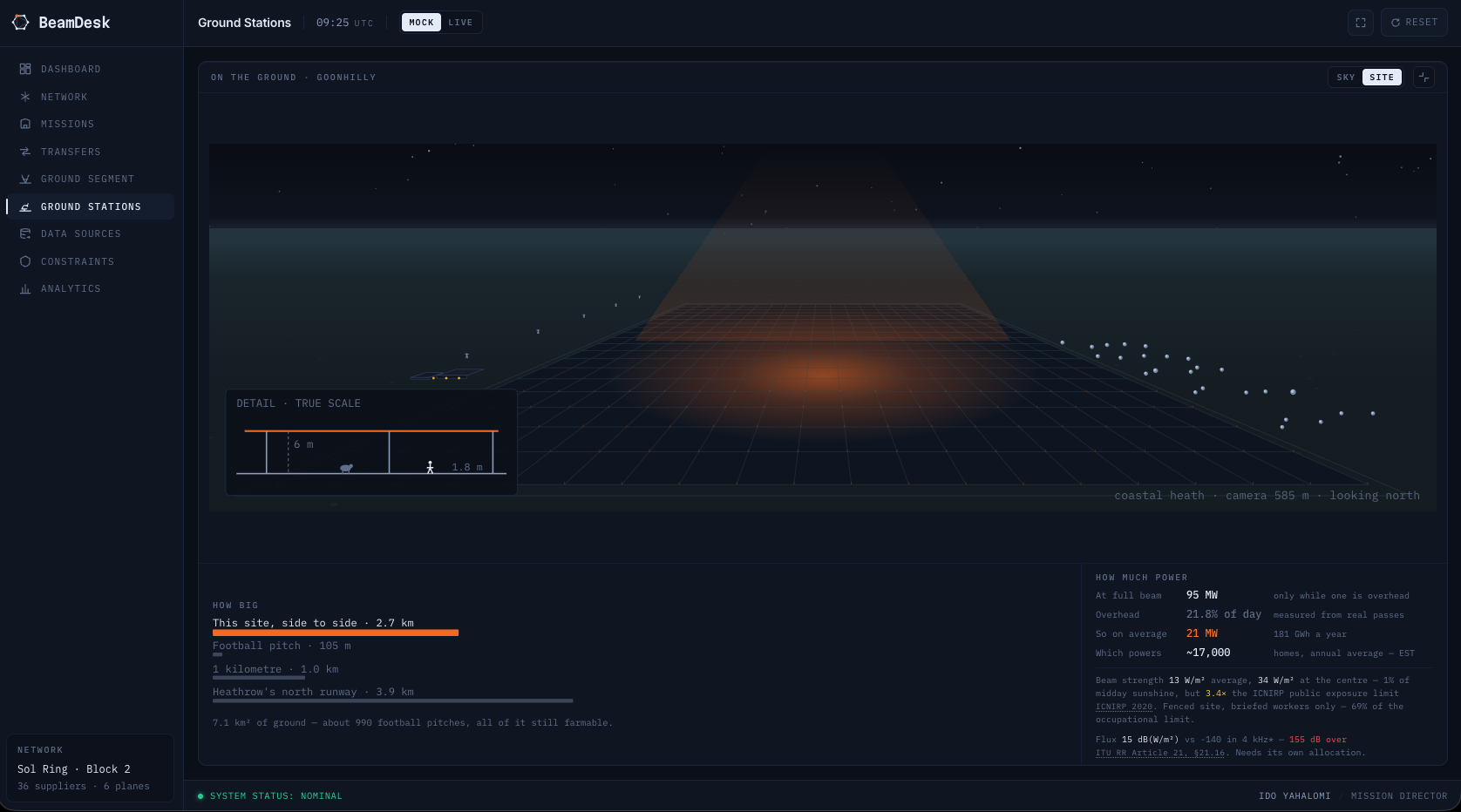Click the orange site width bar

(x=336, y=633)
